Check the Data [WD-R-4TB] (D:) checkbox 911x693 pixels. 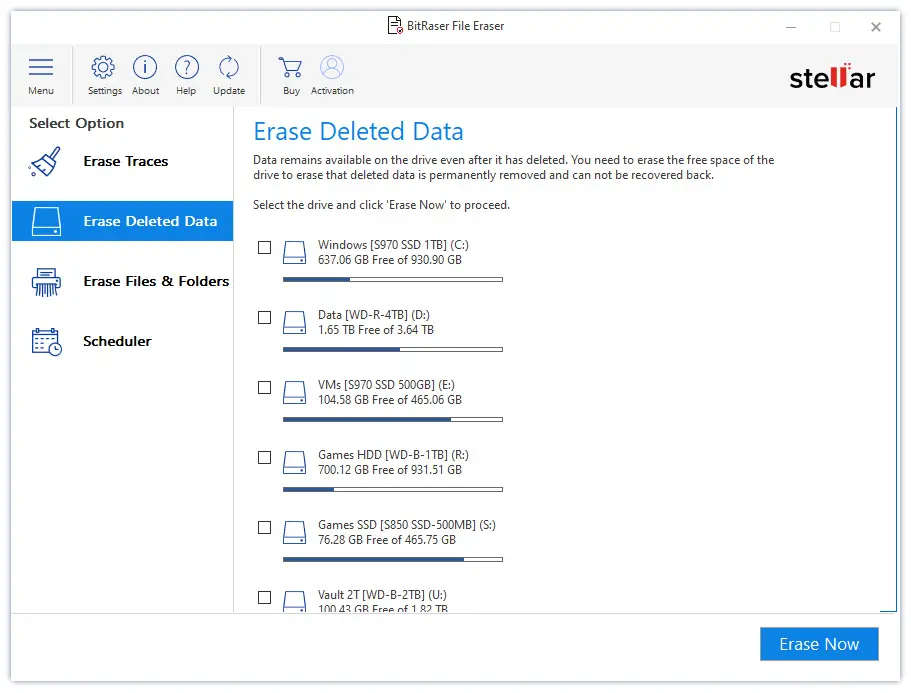tap(264, 317)
